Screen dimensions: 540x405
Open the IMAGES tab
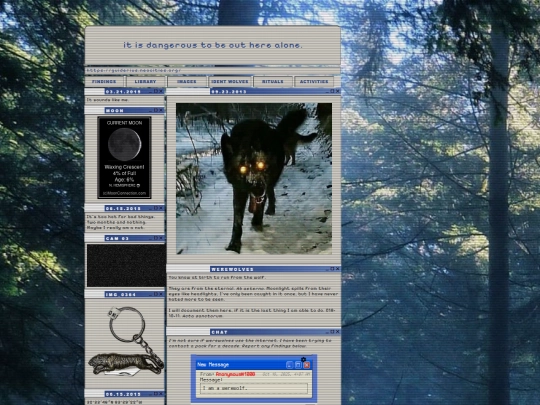[x=187, y=82]
